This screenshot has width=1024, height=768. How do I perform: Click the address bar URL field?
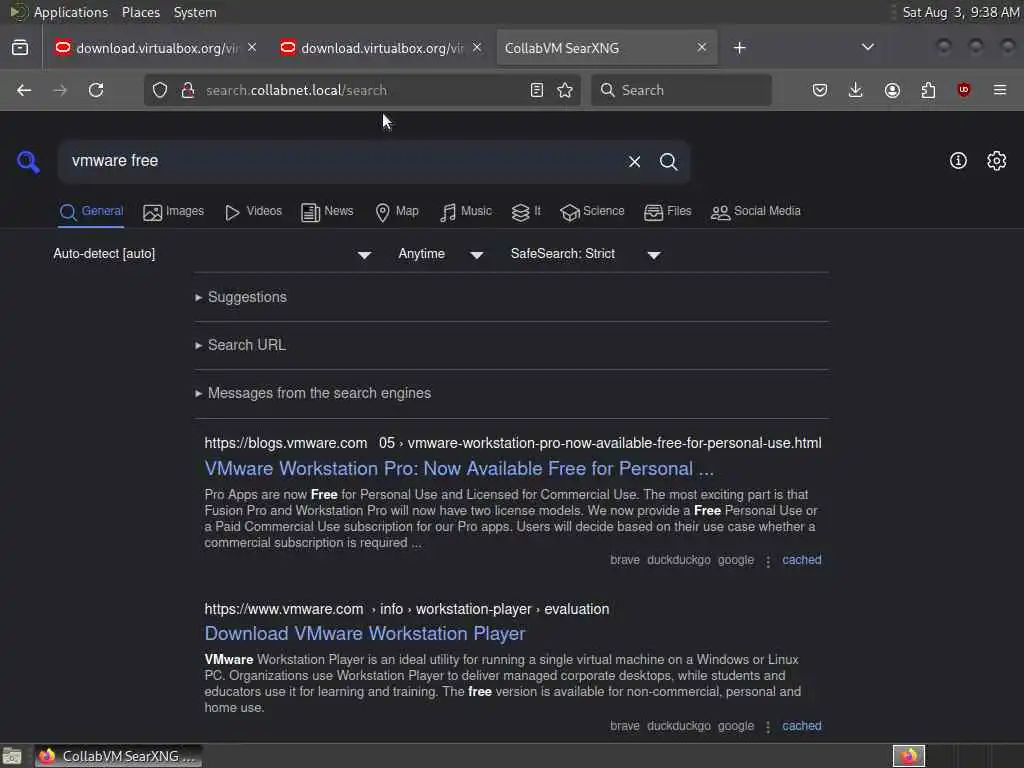[x=363, y=90]
